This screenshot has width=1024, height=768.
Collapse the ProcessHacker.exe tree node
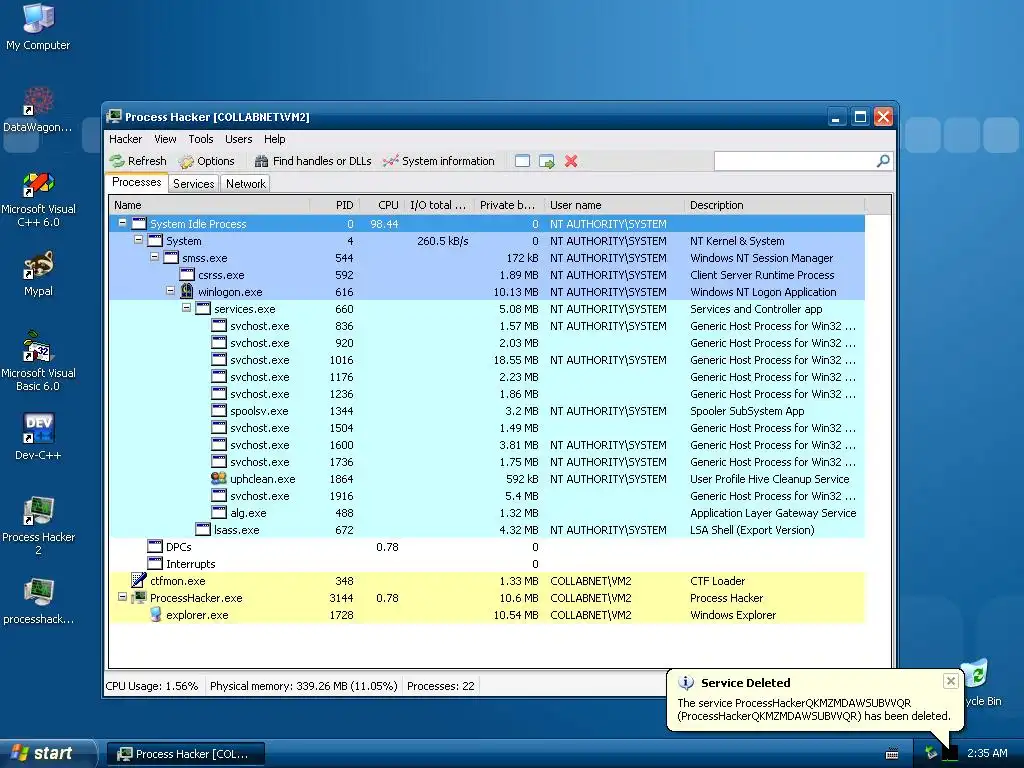[x=122, y=597]
